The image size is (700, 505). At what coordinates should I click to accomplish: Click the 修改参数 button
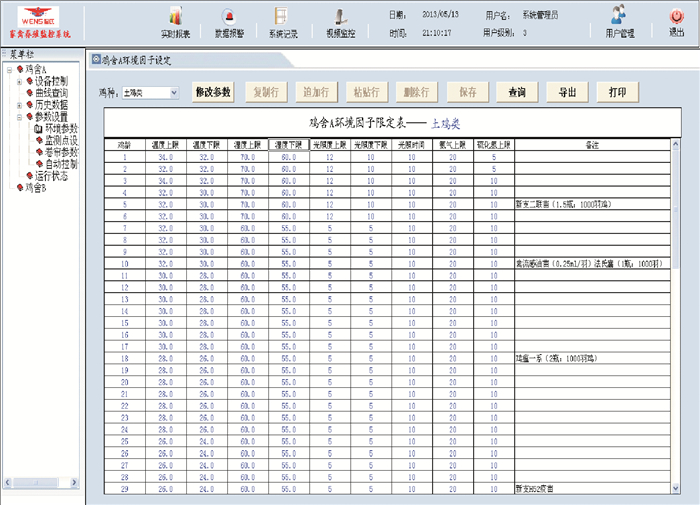pos(213,92)
